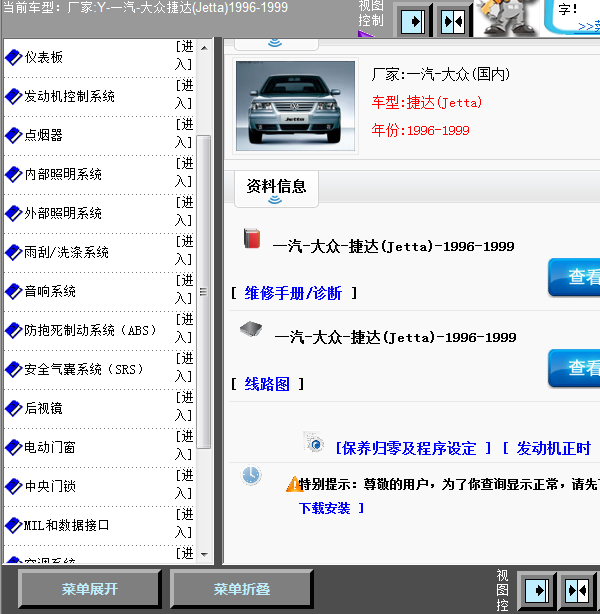
Task: Open [进入] for 点烟器
Action: click(x=184, y=133)
